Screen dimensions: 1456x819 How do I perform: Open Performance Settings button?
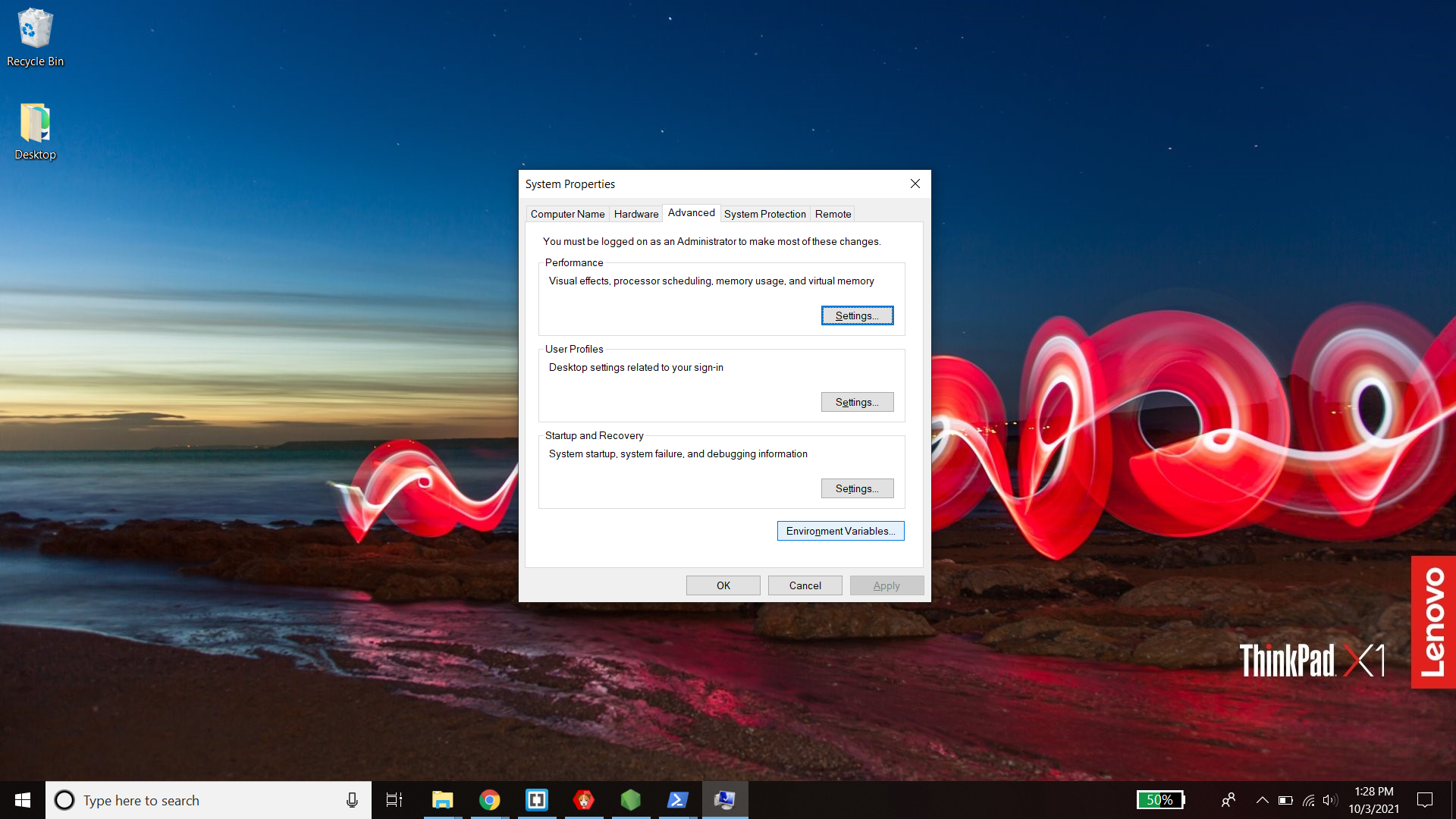click(857, 315)
